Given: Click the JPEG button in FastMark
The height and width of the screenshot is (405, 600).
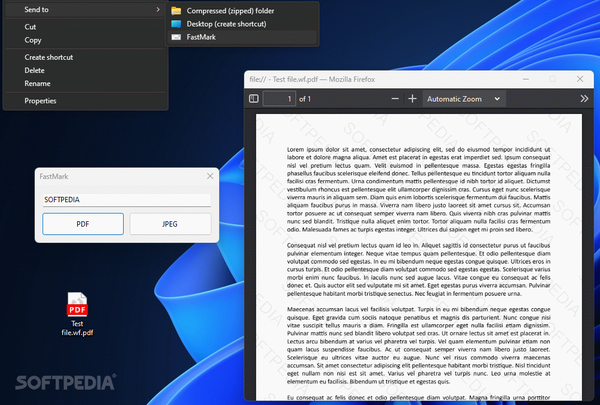Looking at the screenshot, I should 170,224.
